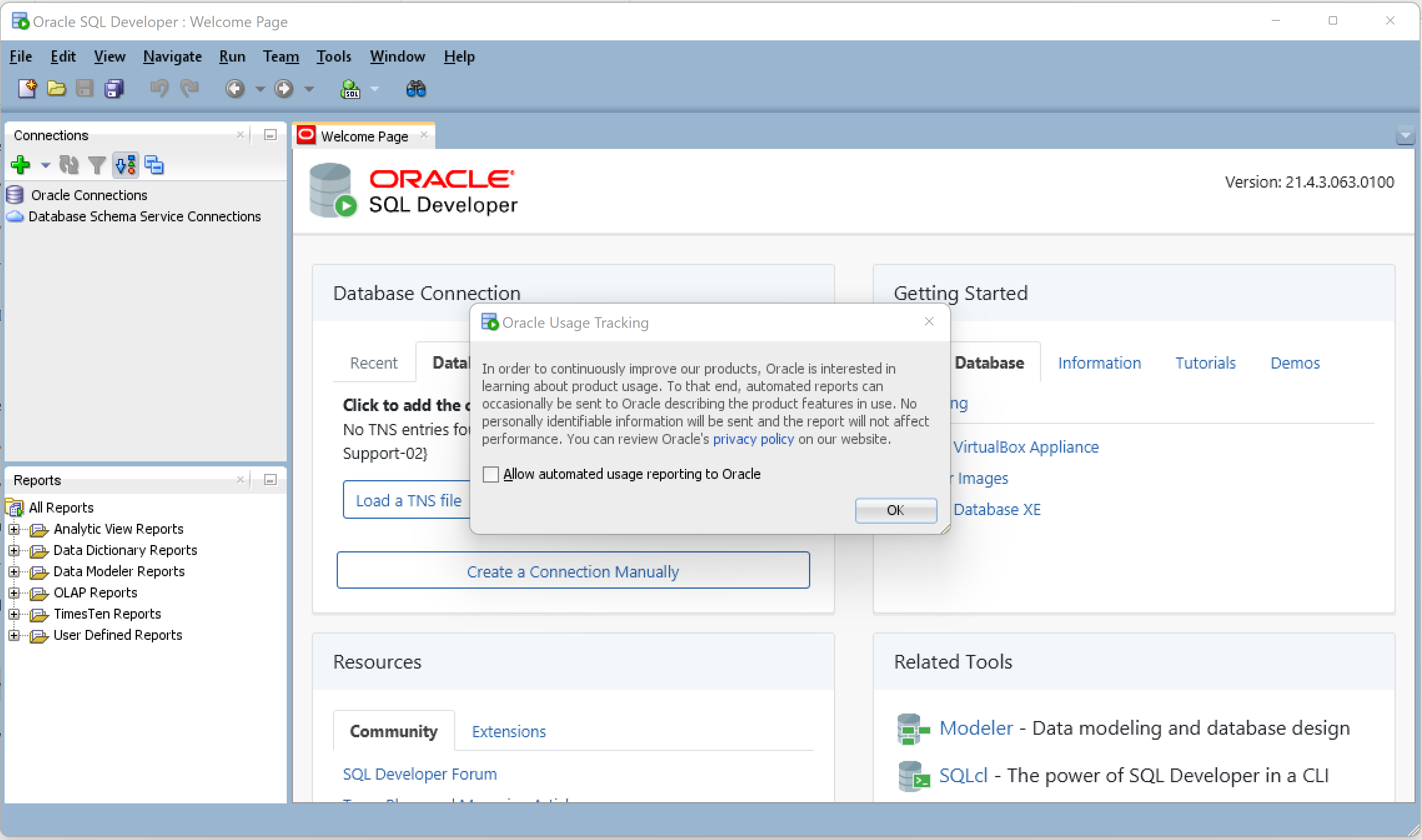Click Refresh icon in Connections panel
This screenshot has height=840, width=1422.
tap(69, 165)
